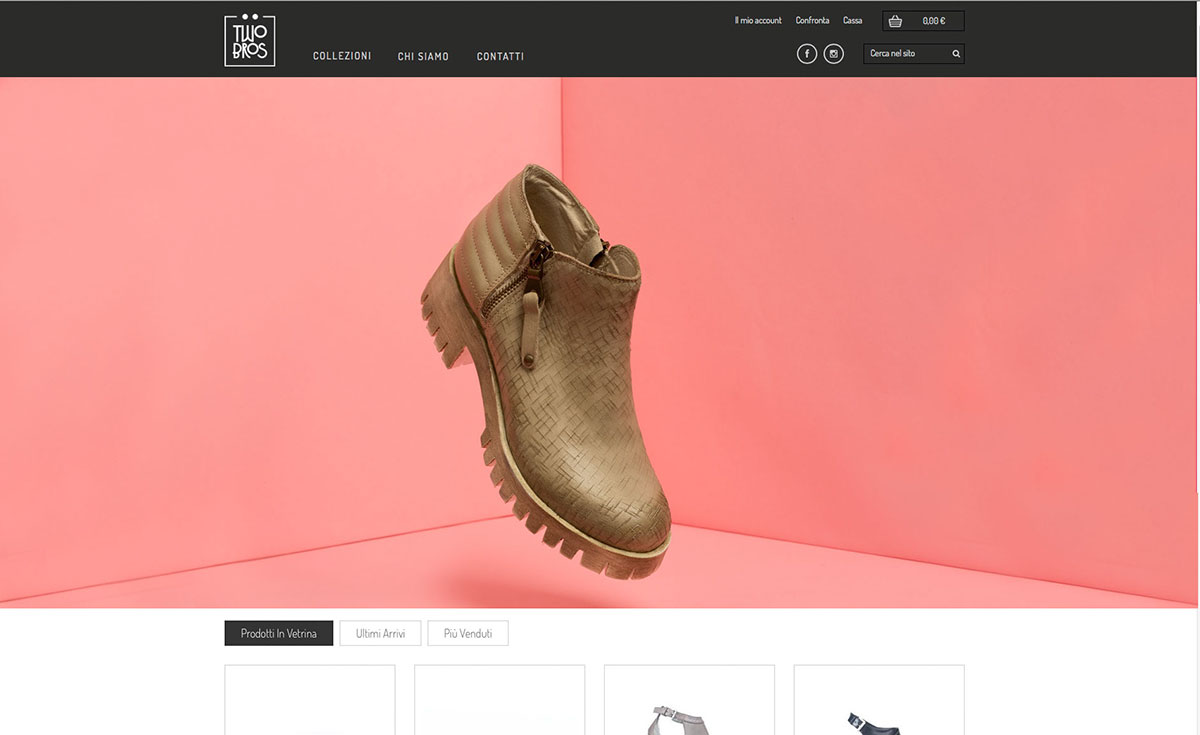1200x735 pixels.
Task: Switch to the Più Venduti tab
Action: pyautogui.click(x=468, y=633)
